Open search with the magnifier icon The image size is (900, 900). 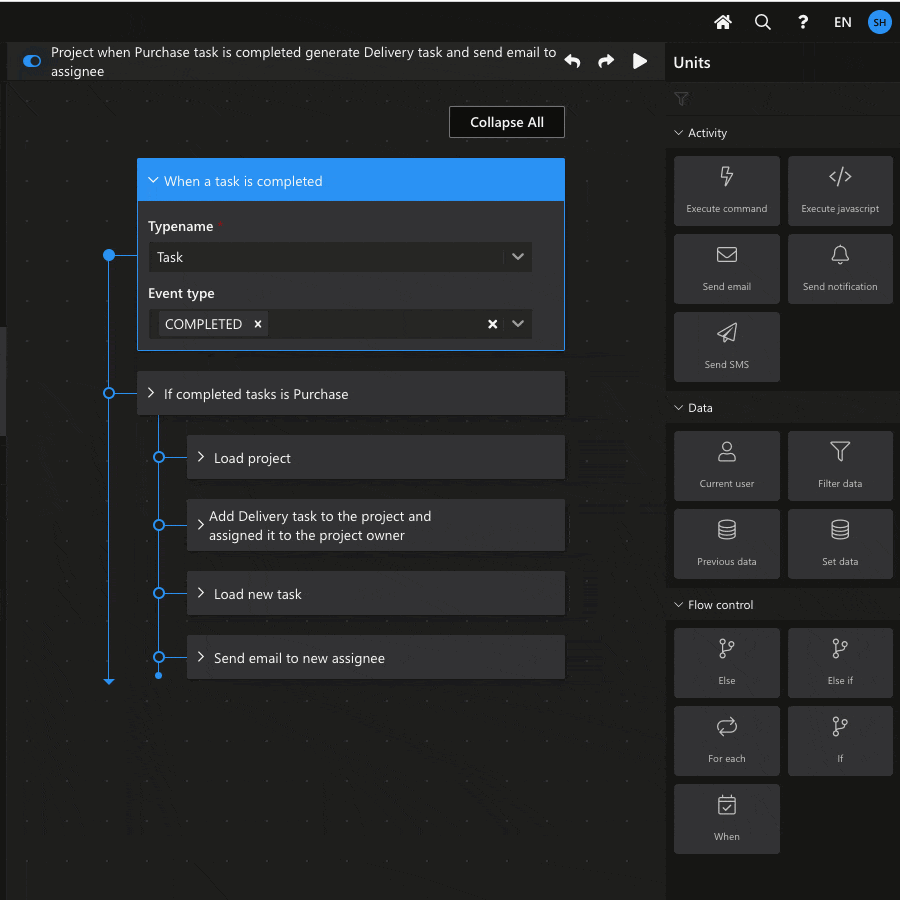click(x=763, y=22)
